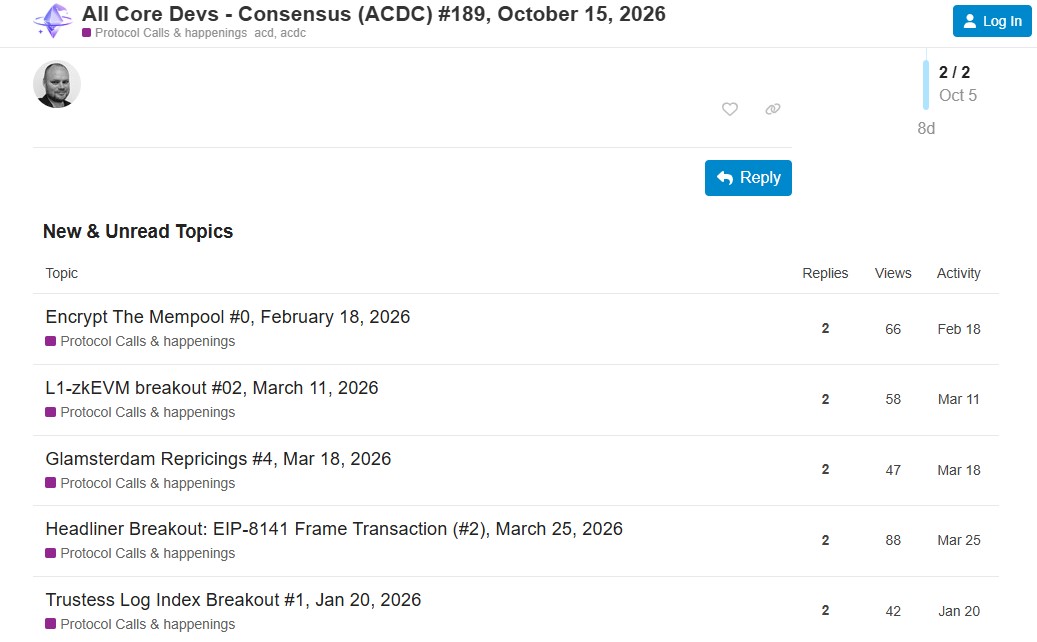Open Glamsterdam Repricings #4 topic
This screenshot has height=642, width=1037.
pos(218,459)
